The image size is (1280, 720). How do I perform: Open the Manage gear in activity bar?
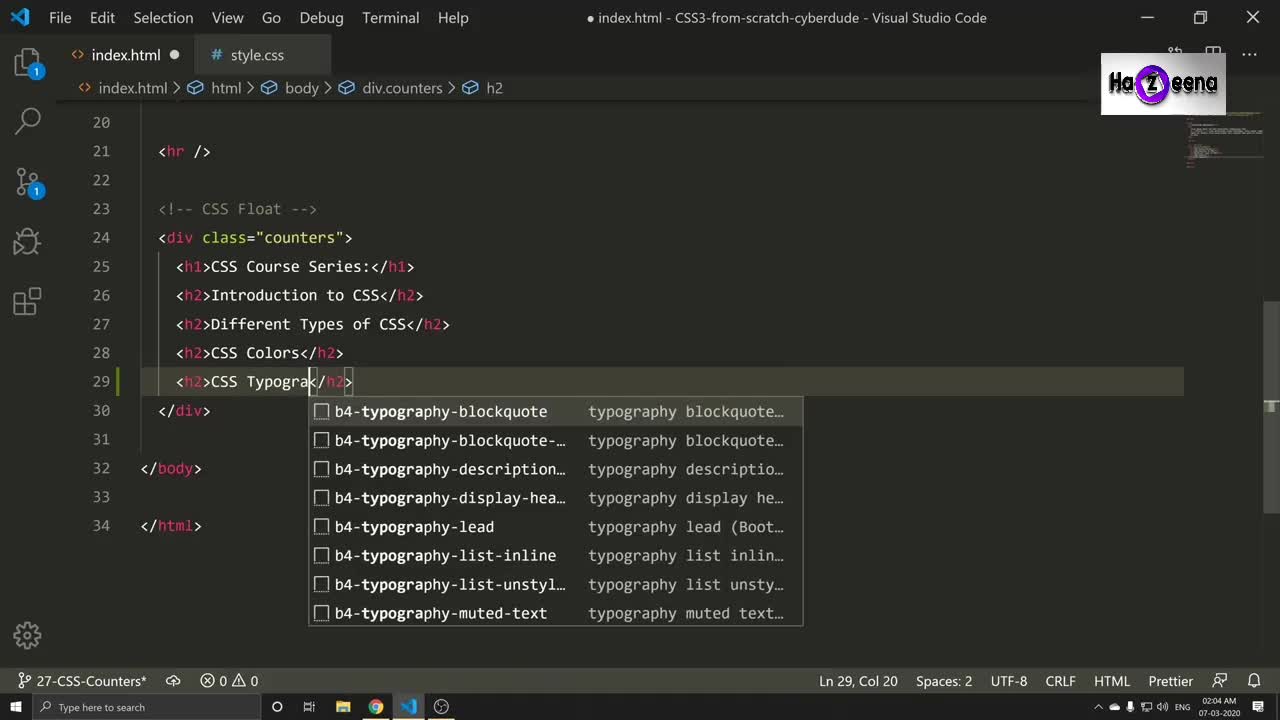tap(27, 635)
